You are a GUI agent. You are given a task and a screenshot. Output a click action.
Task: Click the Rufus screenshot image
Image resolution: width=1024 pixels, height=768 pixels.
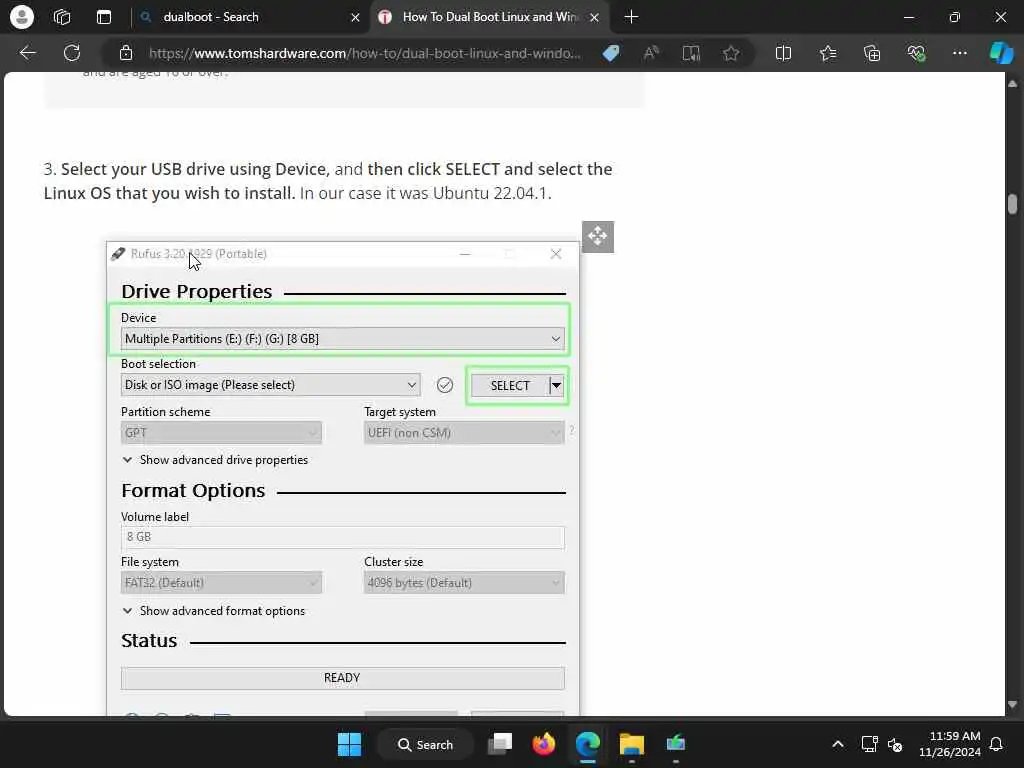tap(343, 479)
